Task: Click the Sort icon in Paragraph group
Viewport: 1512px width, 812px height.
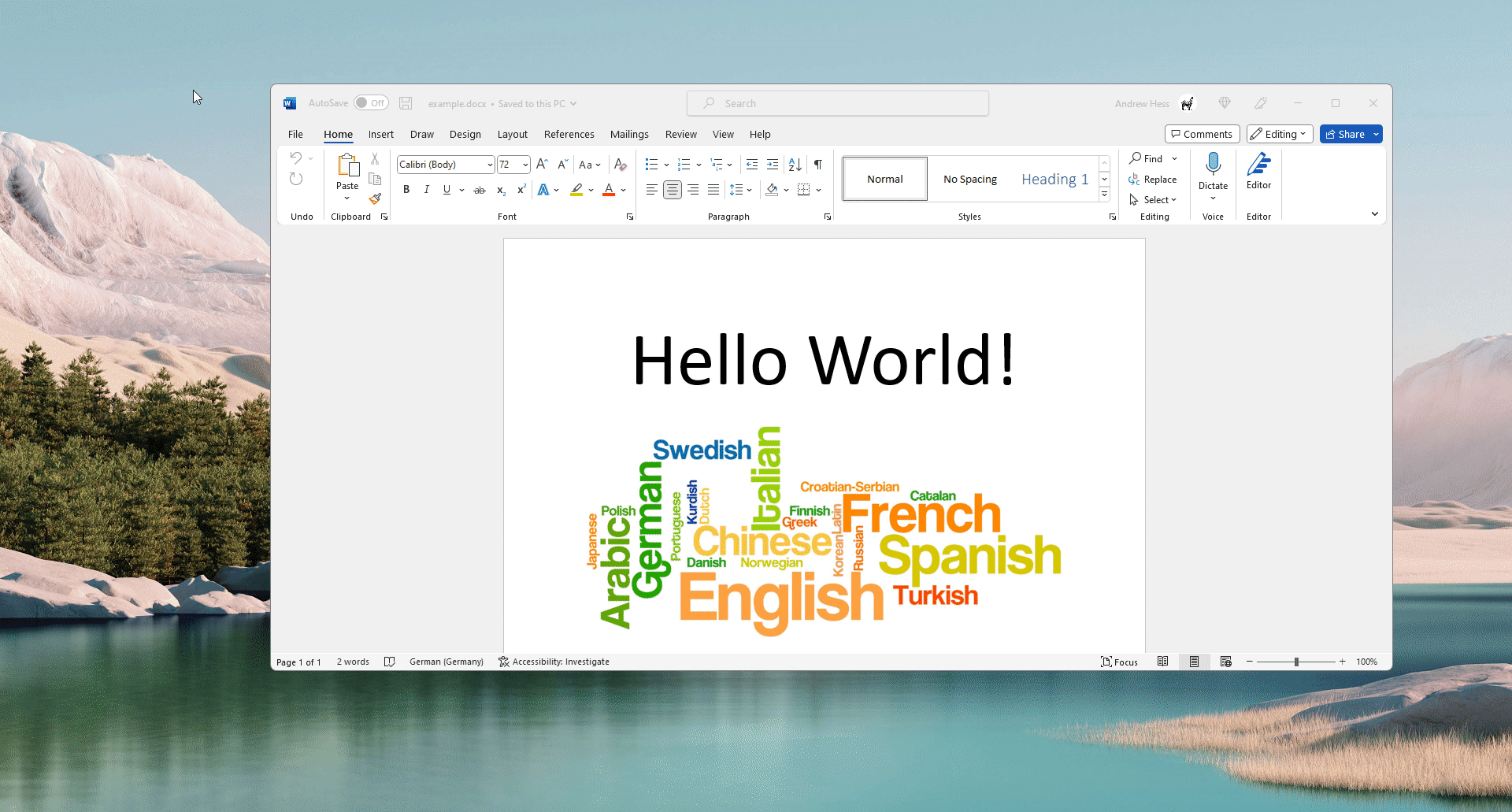Action: coord(795,165)
